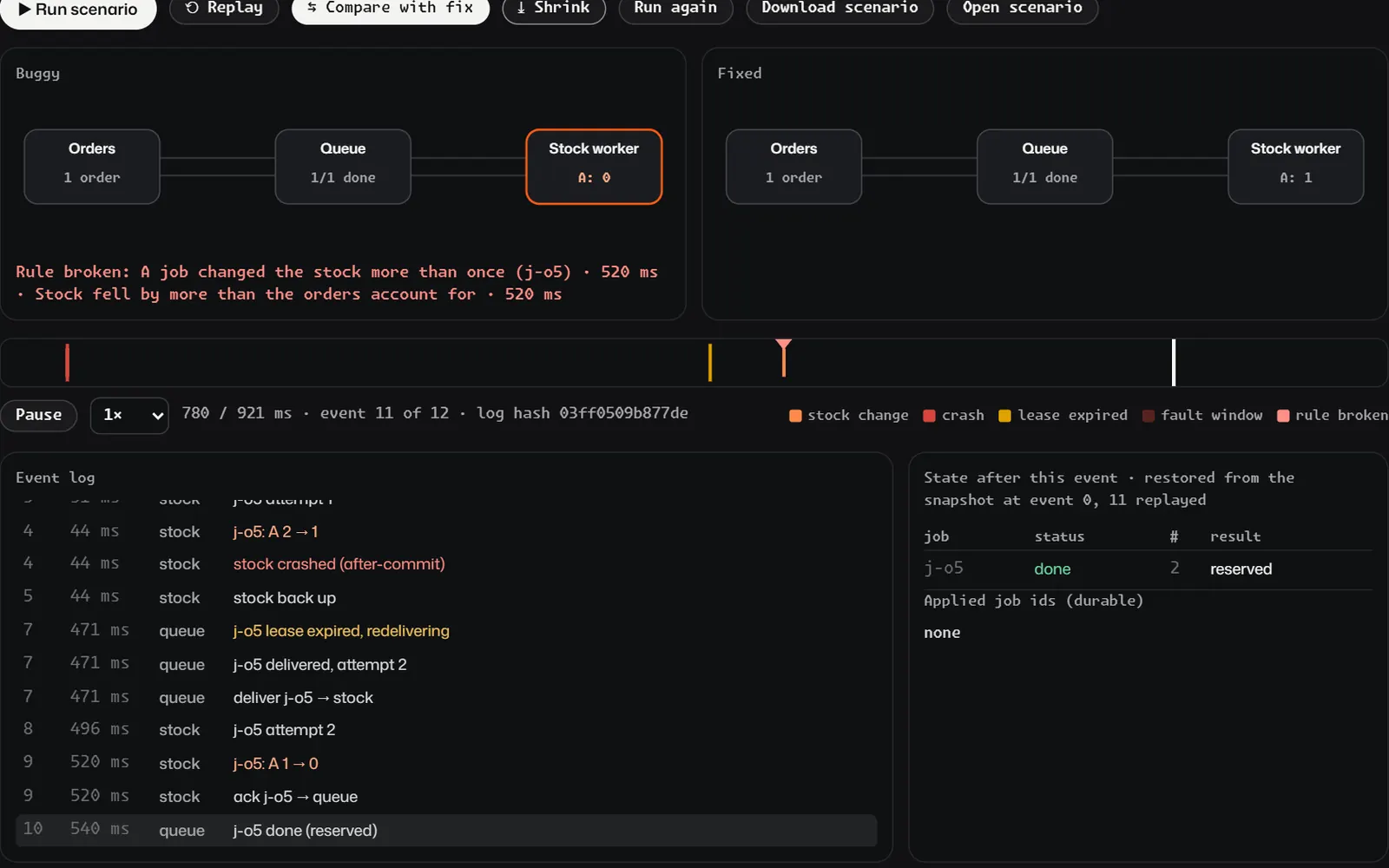Click the crash legend color swatch

coord(929,416)
